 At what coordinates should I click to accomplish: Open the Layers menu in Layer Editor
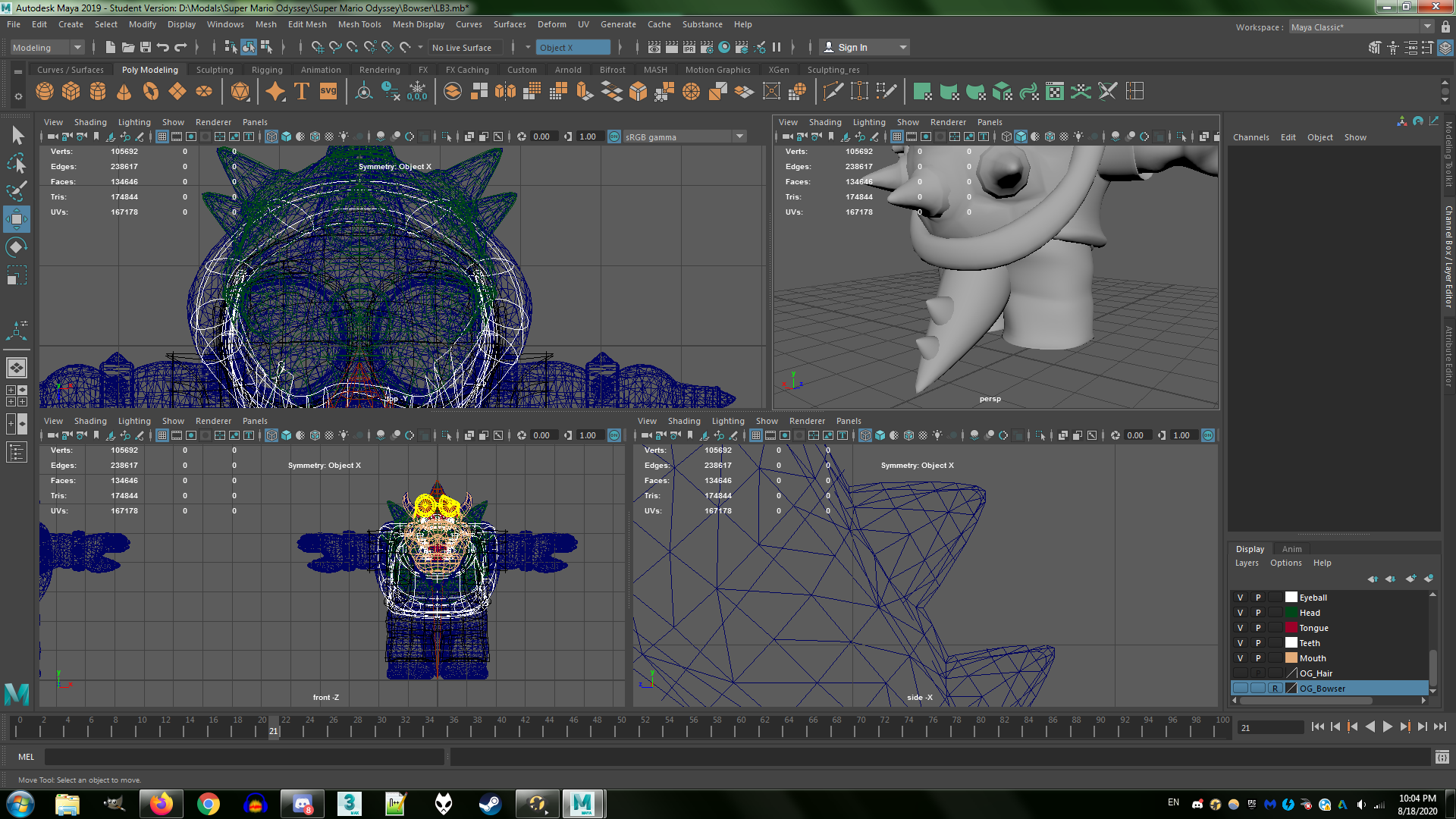pyautogui.click(x=1247, y=563)
